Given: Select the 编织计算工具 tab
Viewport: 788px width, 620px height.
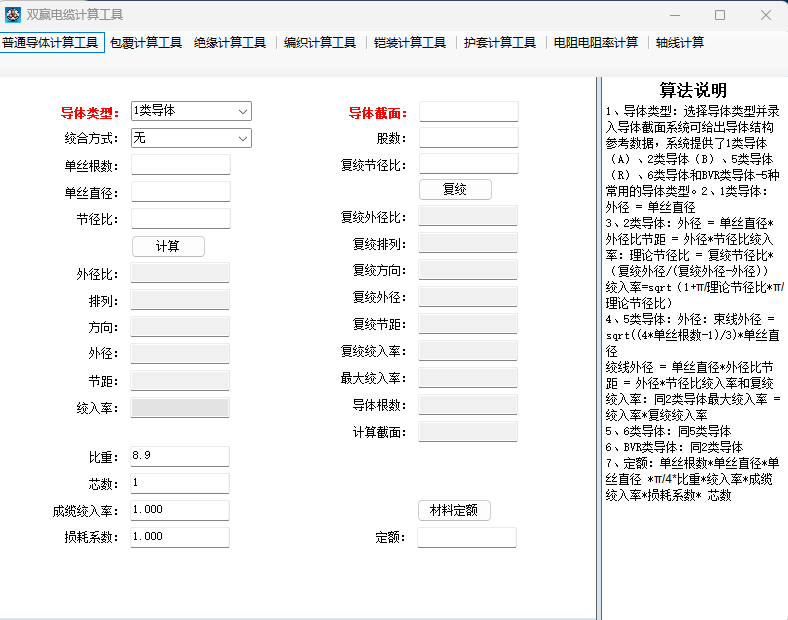Looking at the screenshot, I should click(320, 43).
